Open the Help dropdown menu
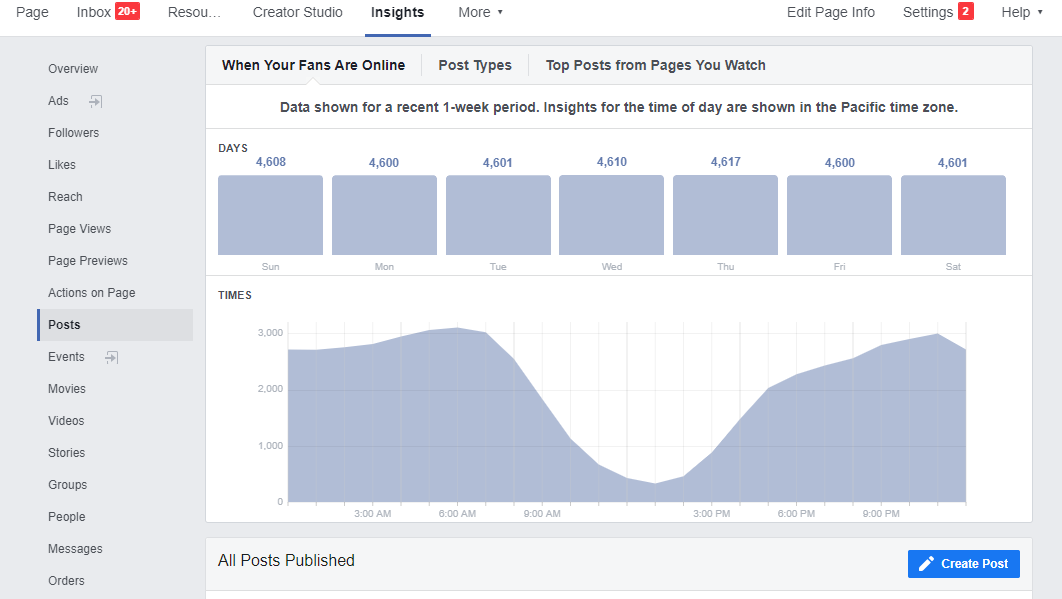The image size is (1062, 599). pos(1023,12)
